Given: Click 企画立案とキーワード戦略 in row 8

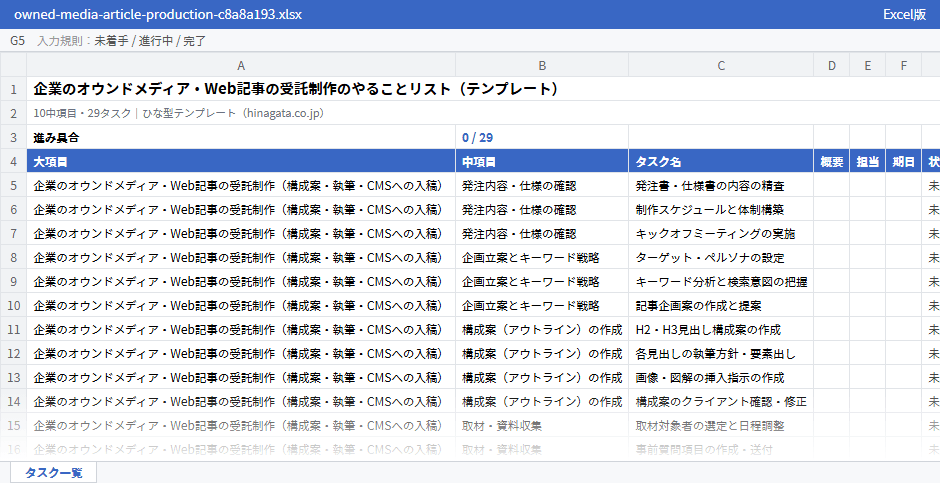Looking at the screenshot, I should pos(542,257).
